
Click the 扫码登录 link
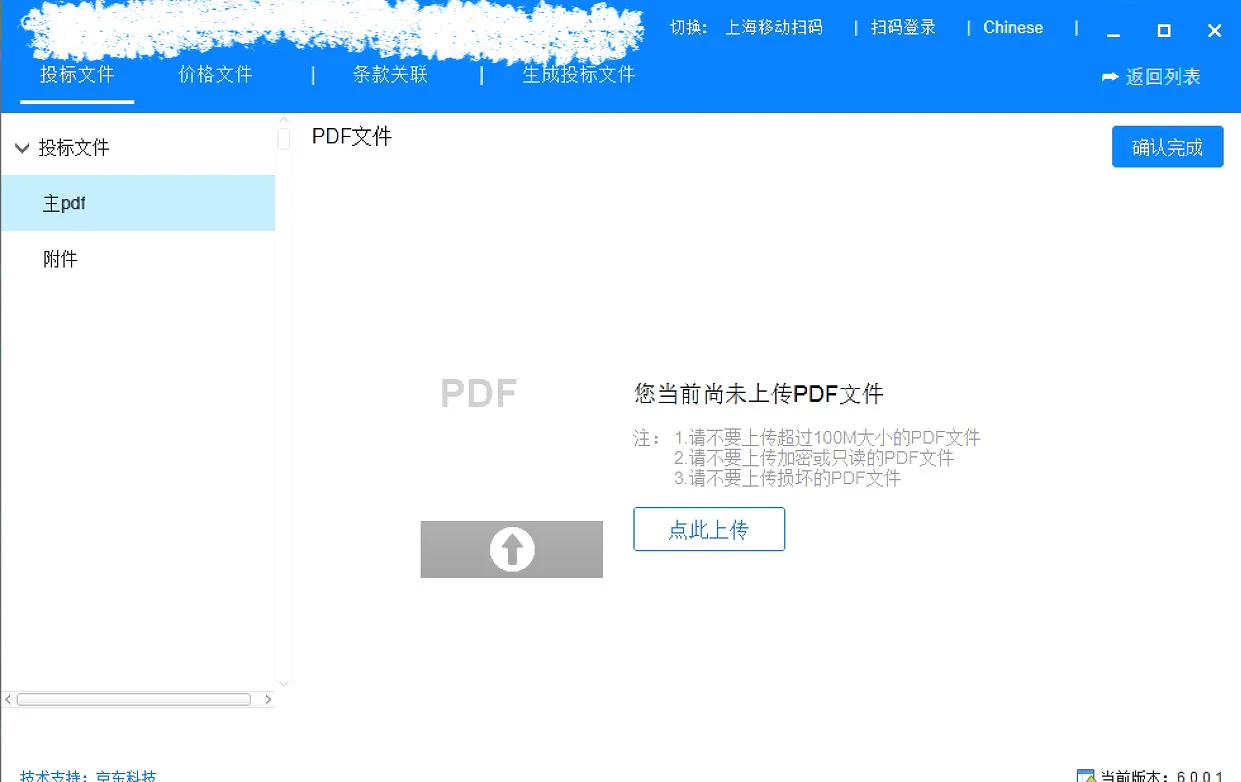901,27
